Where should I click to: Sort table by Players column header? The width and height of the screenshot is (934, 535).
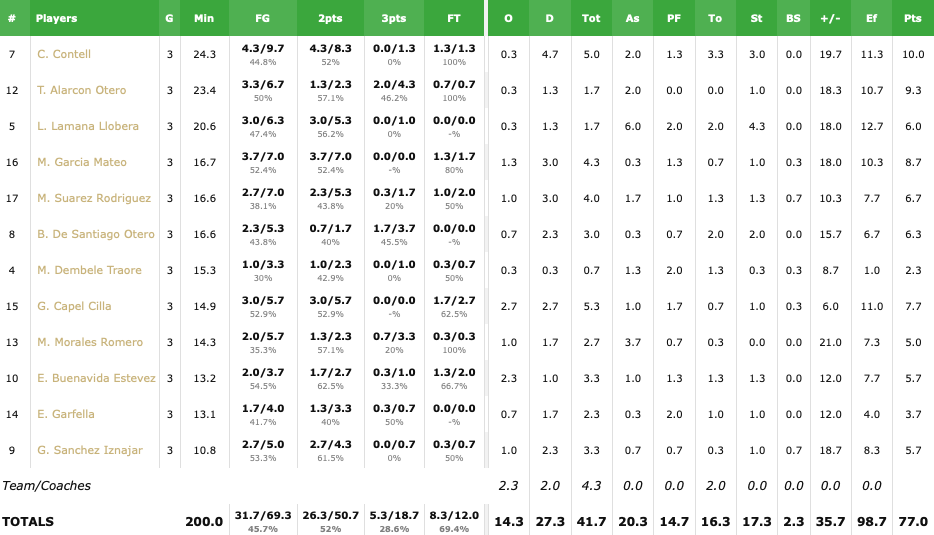pyautogui.click(x=56, y=18)
